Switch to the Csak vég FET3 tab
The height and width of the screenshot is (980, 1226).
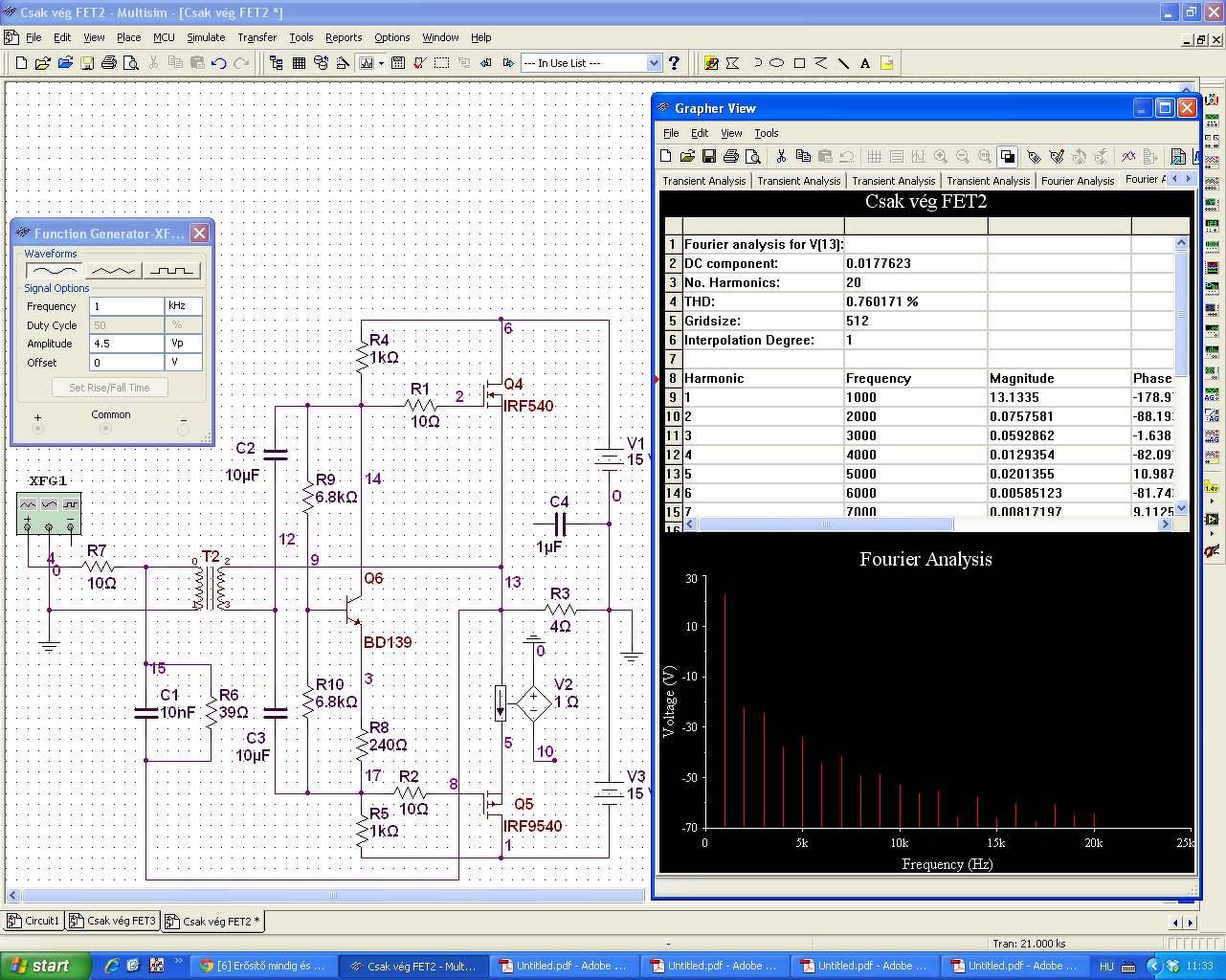tap(113, 921)
